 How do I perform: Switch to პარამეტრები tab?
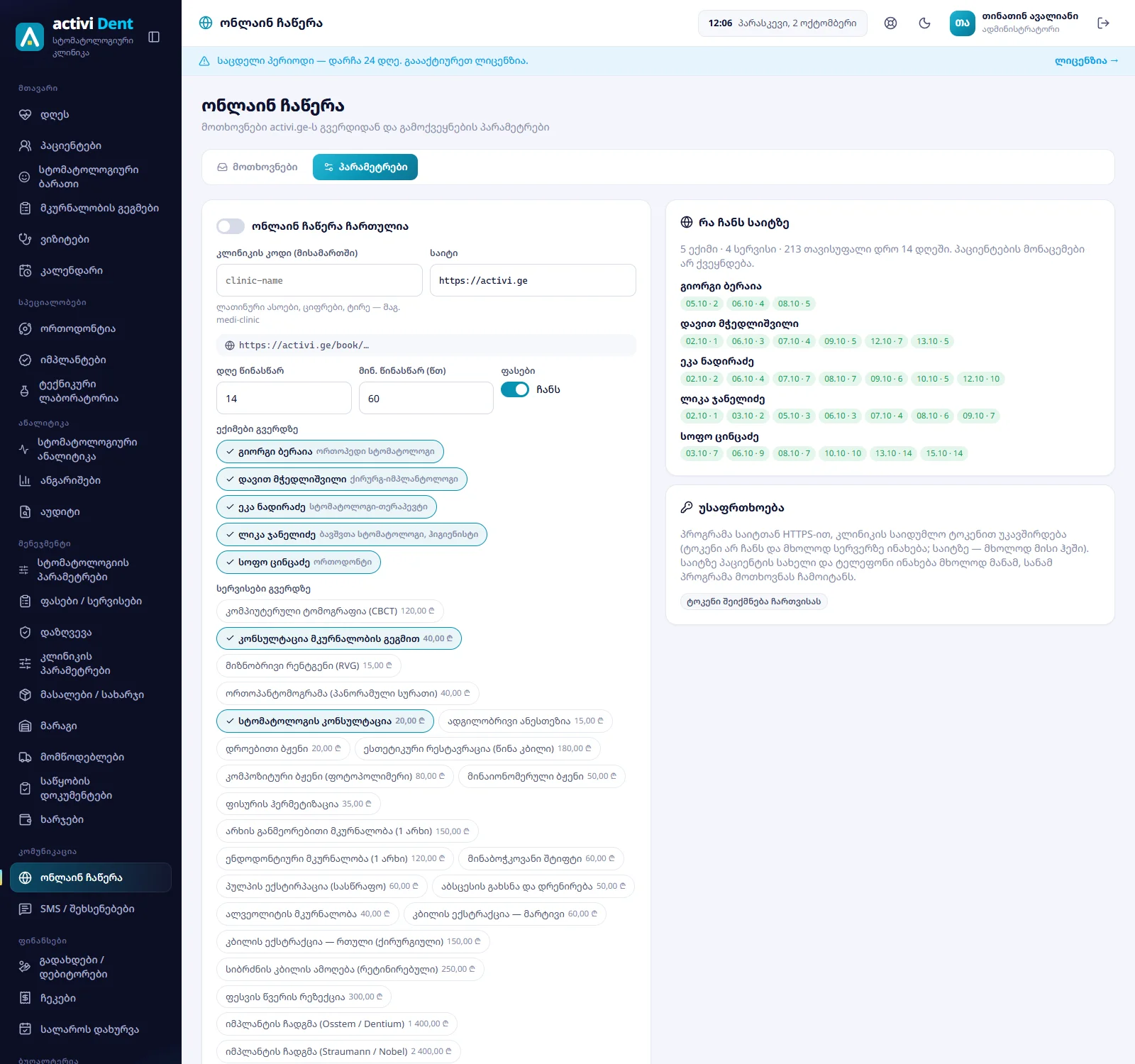(365, 167)
